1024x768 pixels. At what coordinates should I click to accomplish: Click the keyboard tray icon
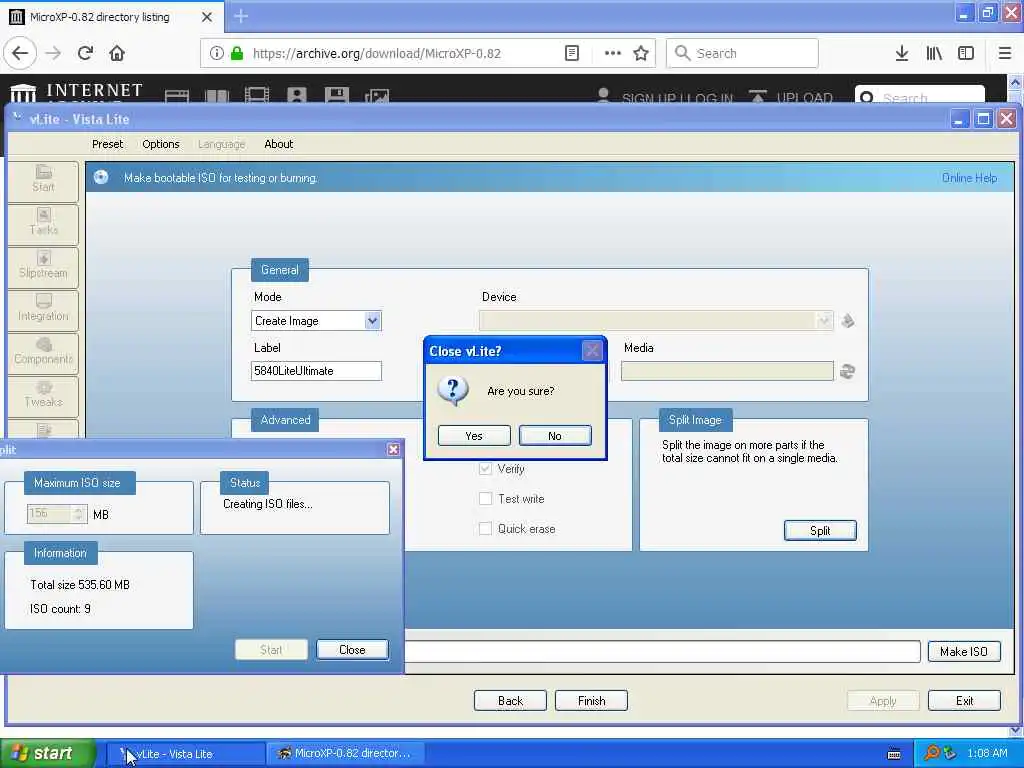click(x=894, y=754)
